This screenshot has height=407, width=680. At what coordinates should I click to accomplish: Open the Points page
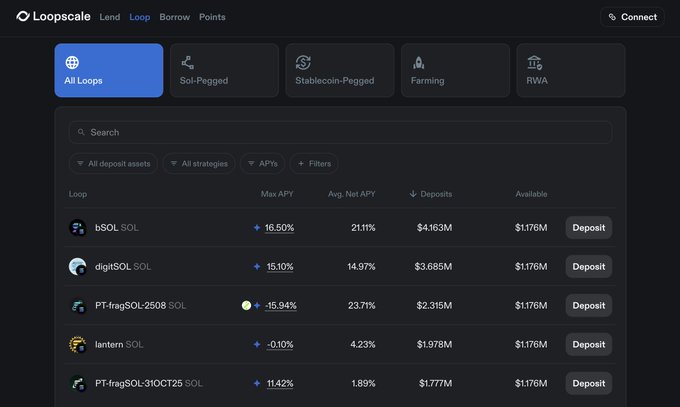point(212,17)
